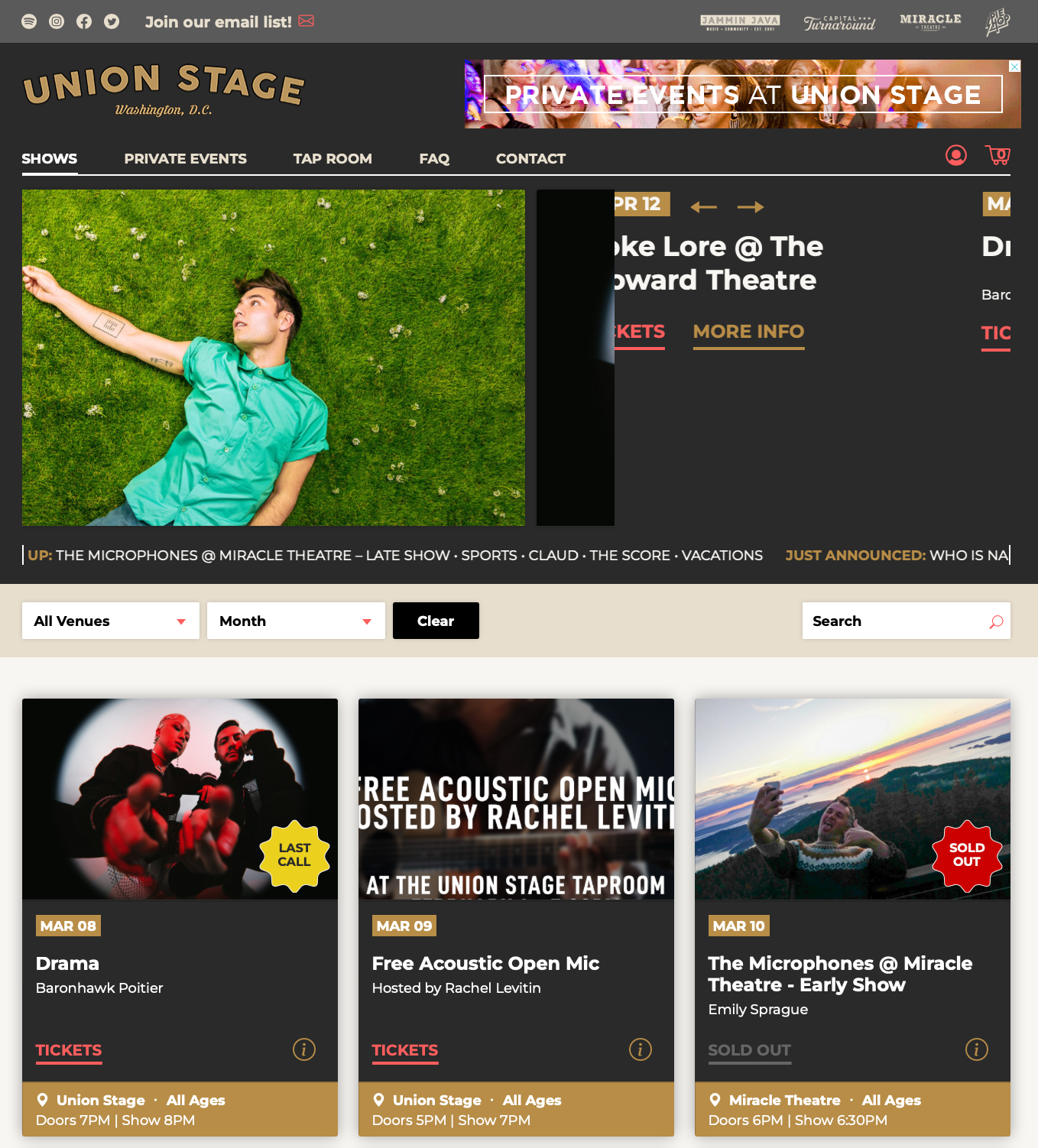This screenshot has height=1148, width=1038.
Task: Open the Instagram social icon
Action: point(57,21)
